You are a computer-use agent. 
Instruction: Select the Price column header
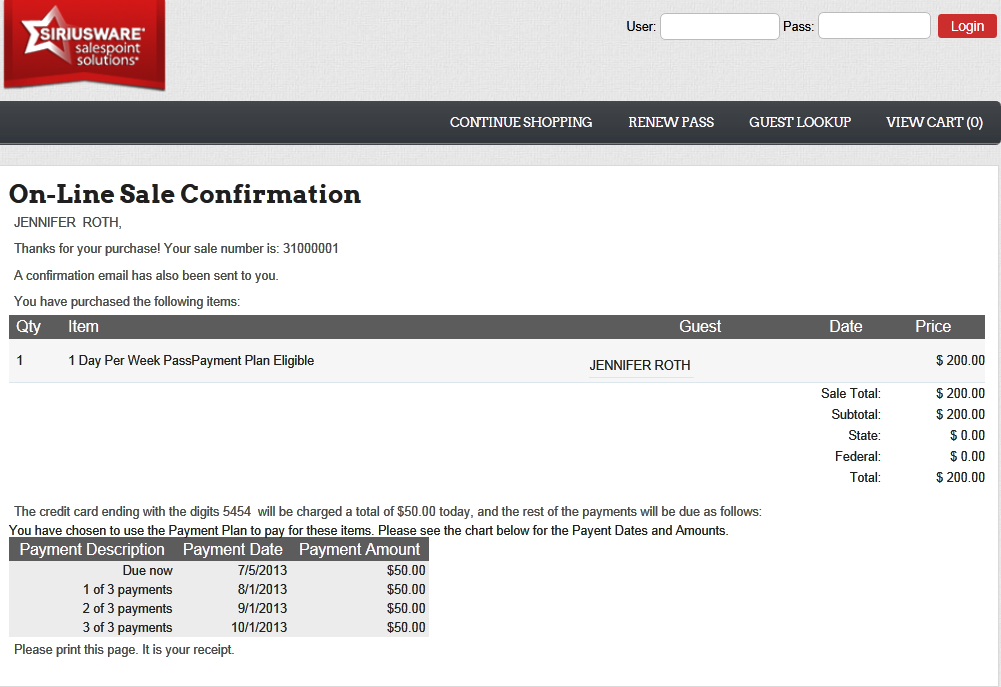[932, 326]
